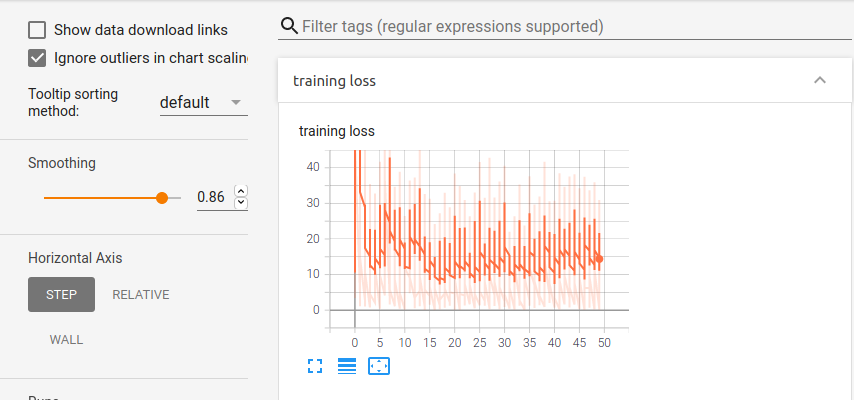Increase smoothing with the up stepper arrow
The height and width of the screenshot is (400, 854).
tap(241, 191)
